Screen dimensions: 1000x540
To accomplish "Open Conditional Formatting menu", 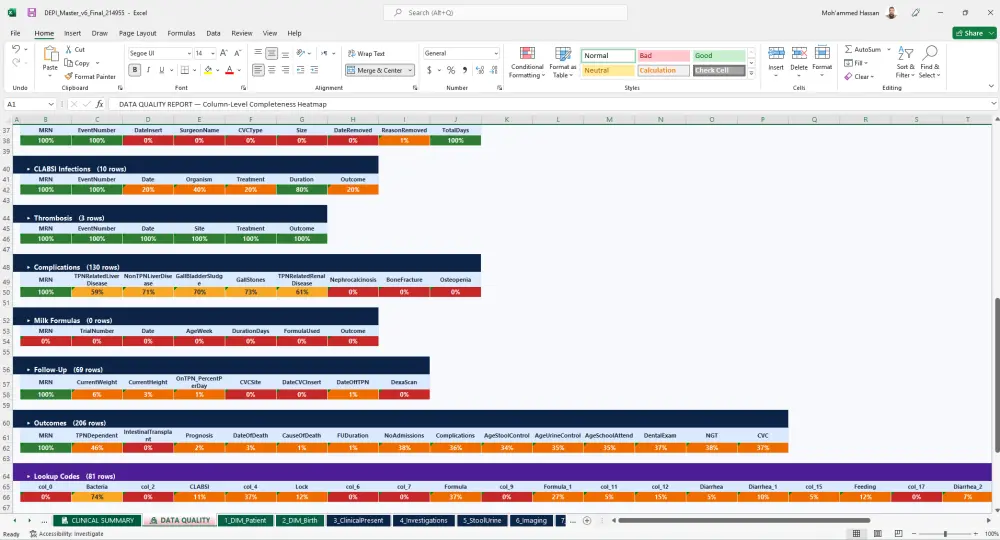I will click(527, 62).
